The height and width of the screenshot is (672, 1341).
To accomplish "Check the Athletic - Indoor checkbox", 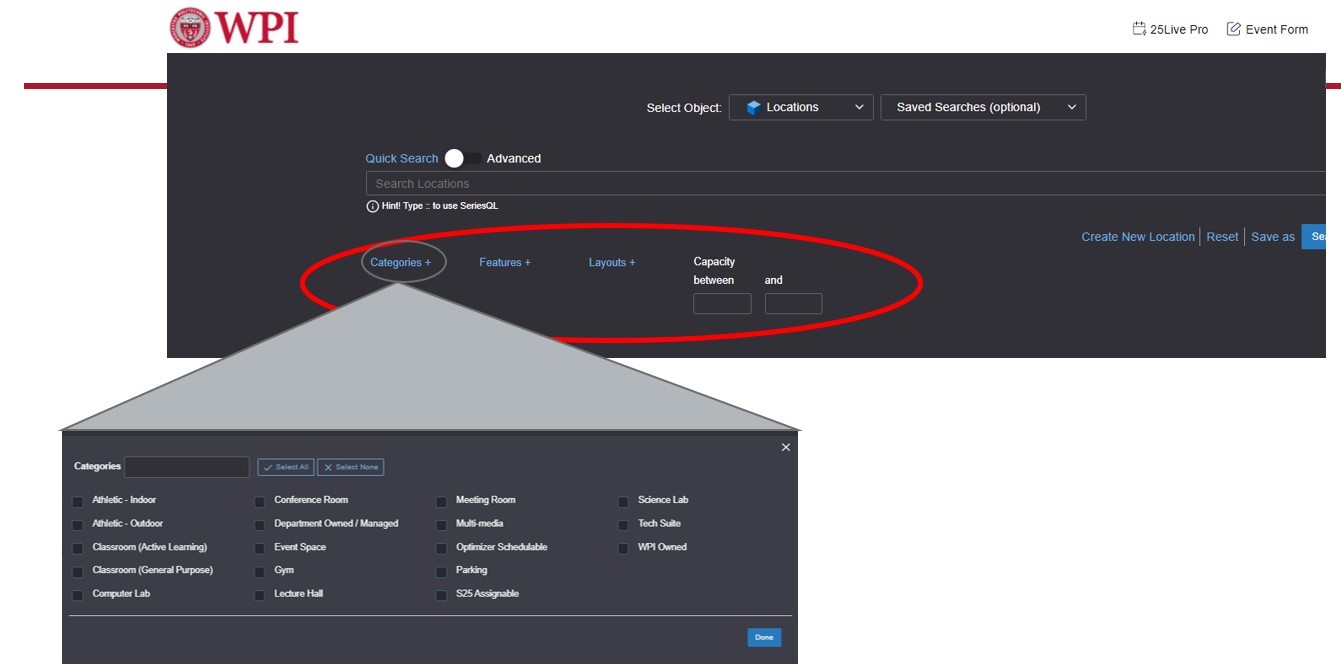I will coord(78,501).
